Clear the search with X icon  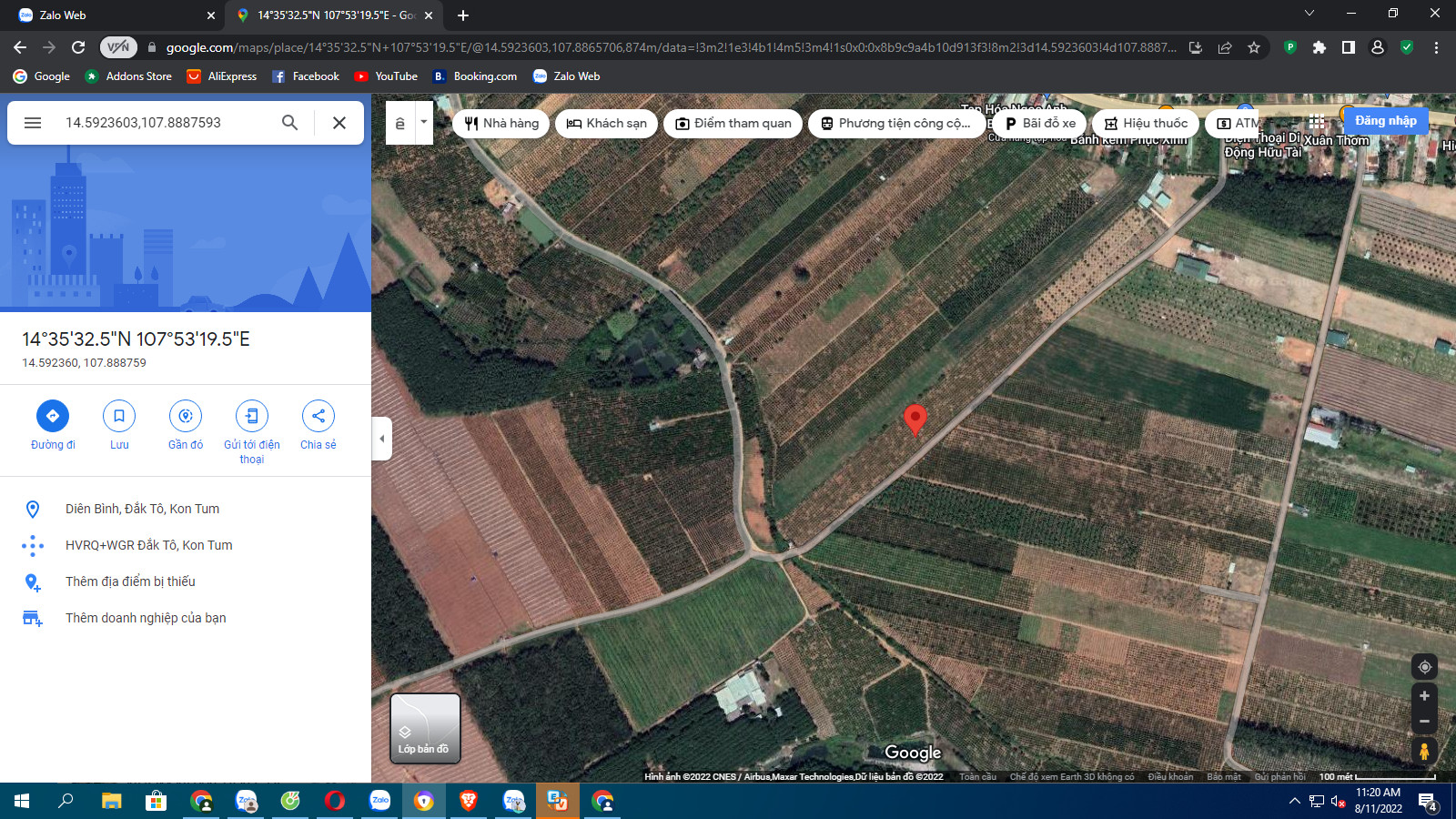(339, 123)
